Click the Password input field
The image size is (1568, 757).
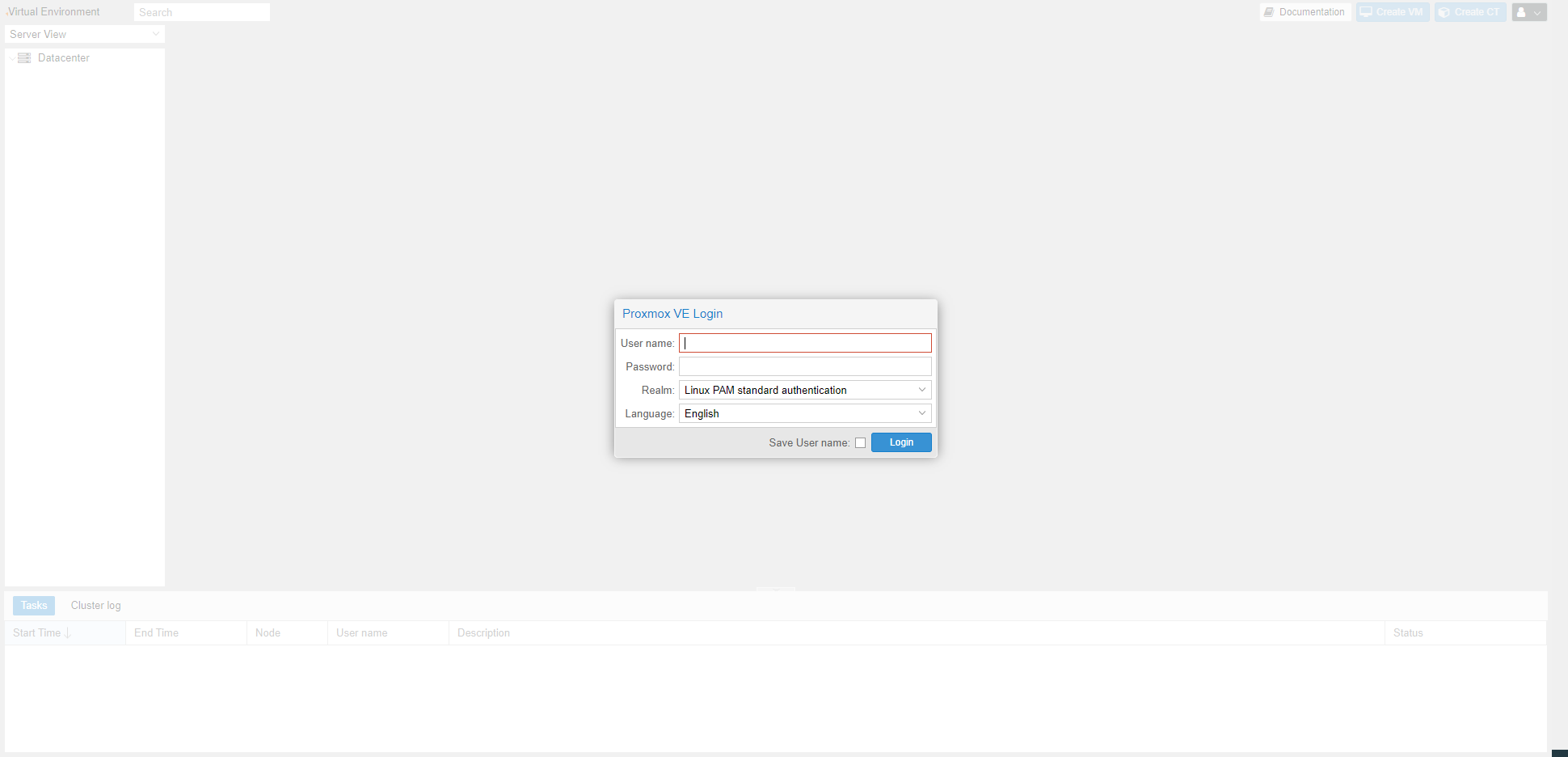805,366
